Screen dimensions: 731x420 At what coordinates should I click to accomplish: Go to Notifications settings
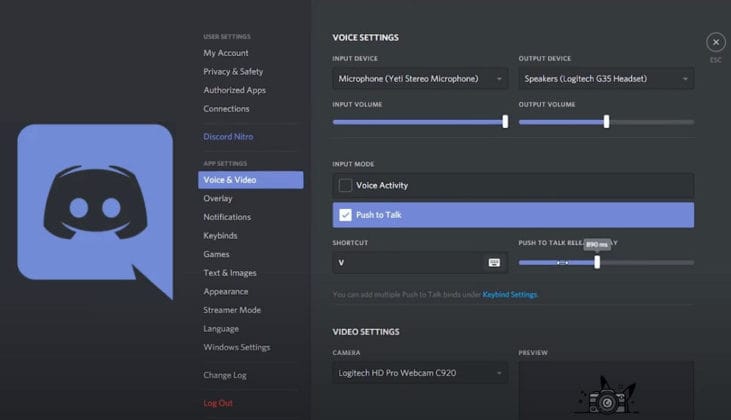coord(227,217)
